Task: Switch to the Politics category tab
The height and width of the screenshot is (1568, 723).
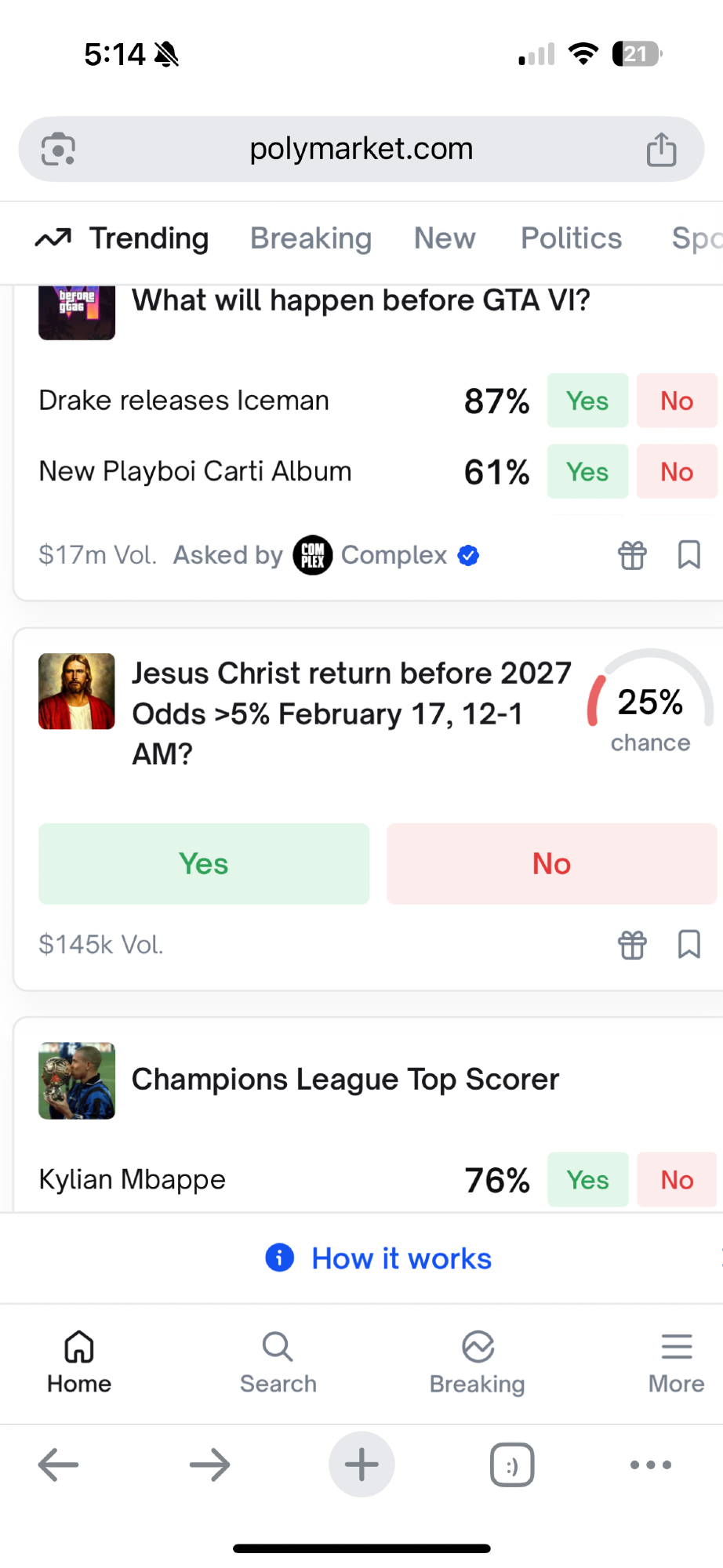Action: point(571,238)
